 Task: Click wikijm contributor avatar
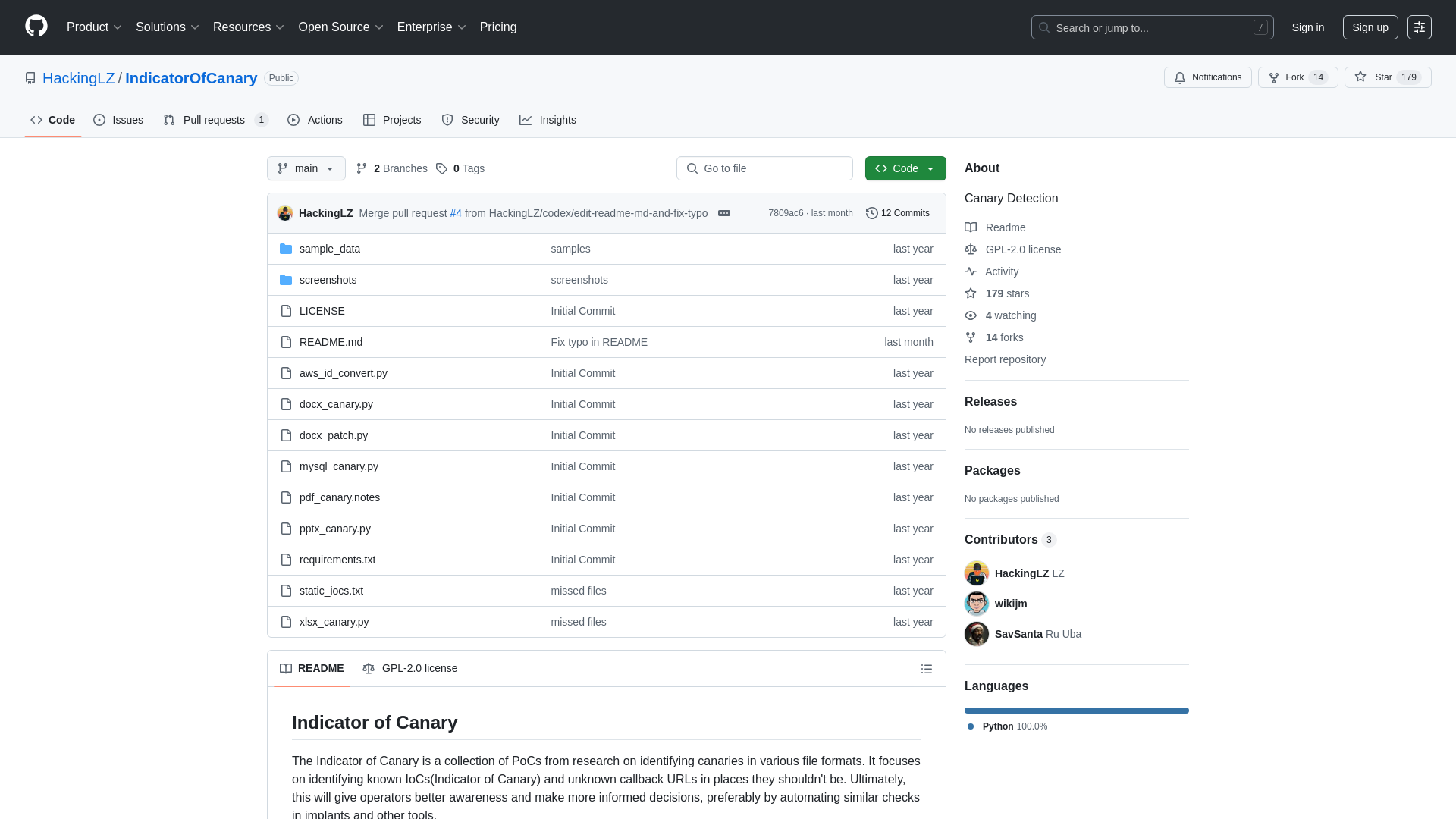(977, 604)
